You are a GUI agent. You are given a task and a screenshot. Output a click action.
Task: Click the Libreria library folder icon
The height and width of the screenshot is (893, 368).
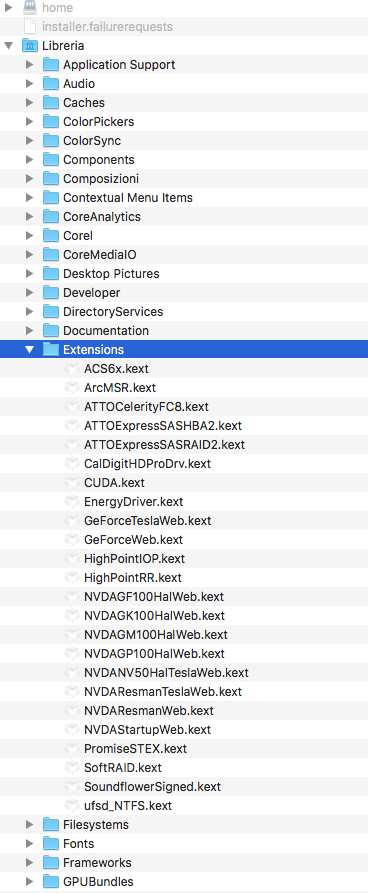click(x=30, y=46)
